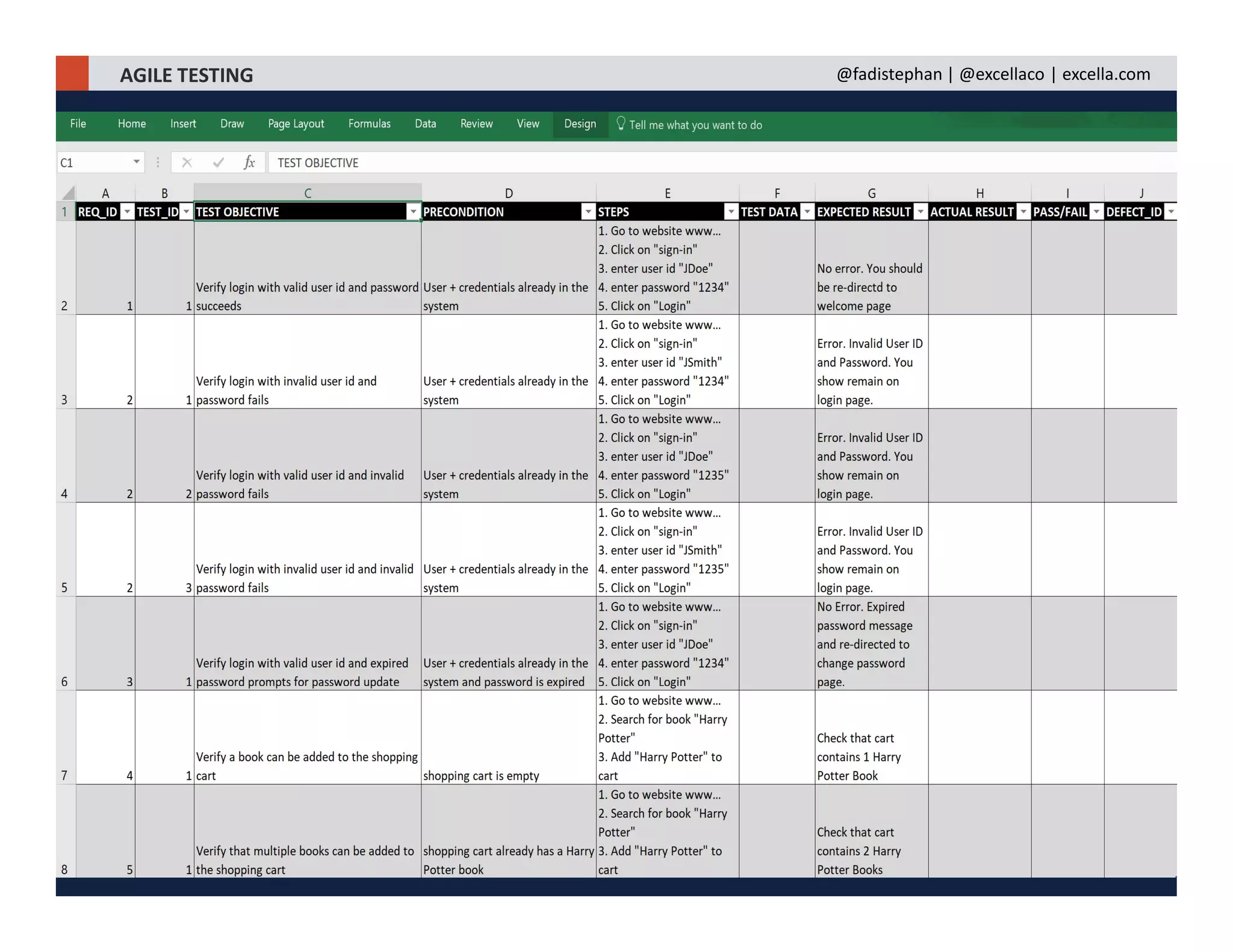Click the Cancel X icon in formula bar
This screenshot has width=1233, height=952.
point(187,162)
